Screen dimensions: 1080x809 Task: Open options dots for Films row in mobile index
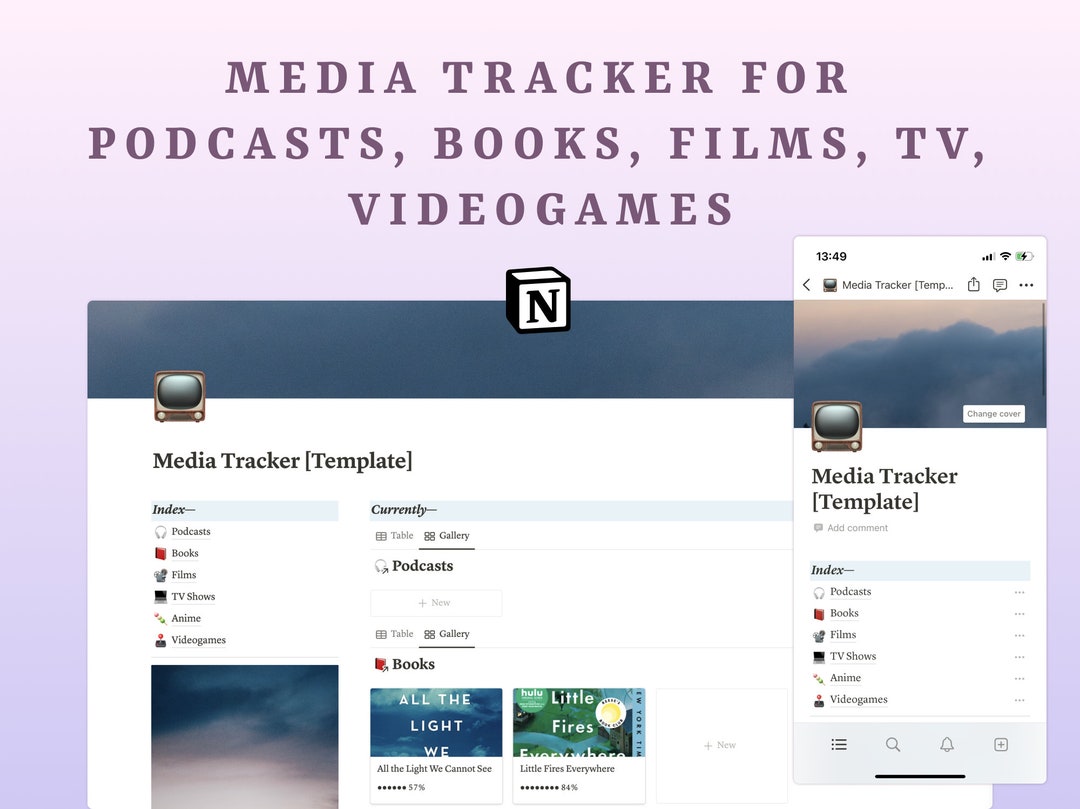[1019, 635]
